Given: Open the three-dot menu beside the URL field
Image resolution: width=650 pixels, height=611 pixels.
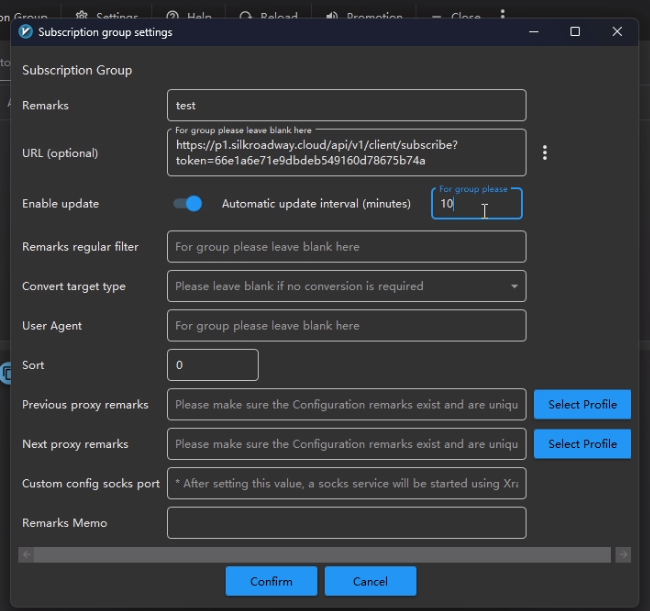Looking at the screenshot, I should point(545,153).
